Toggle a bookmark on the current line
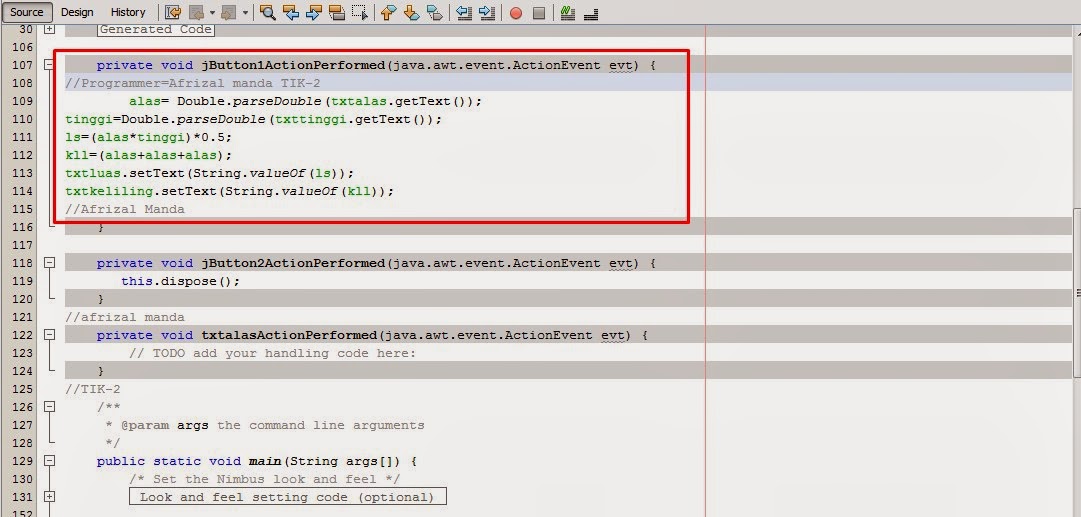Viewport: 1081px width, 517px height. 434,12
